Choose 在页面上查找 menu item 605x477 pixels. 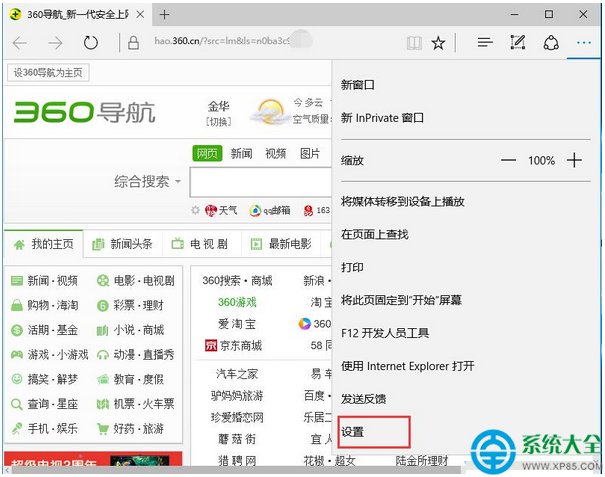[374, 234]
